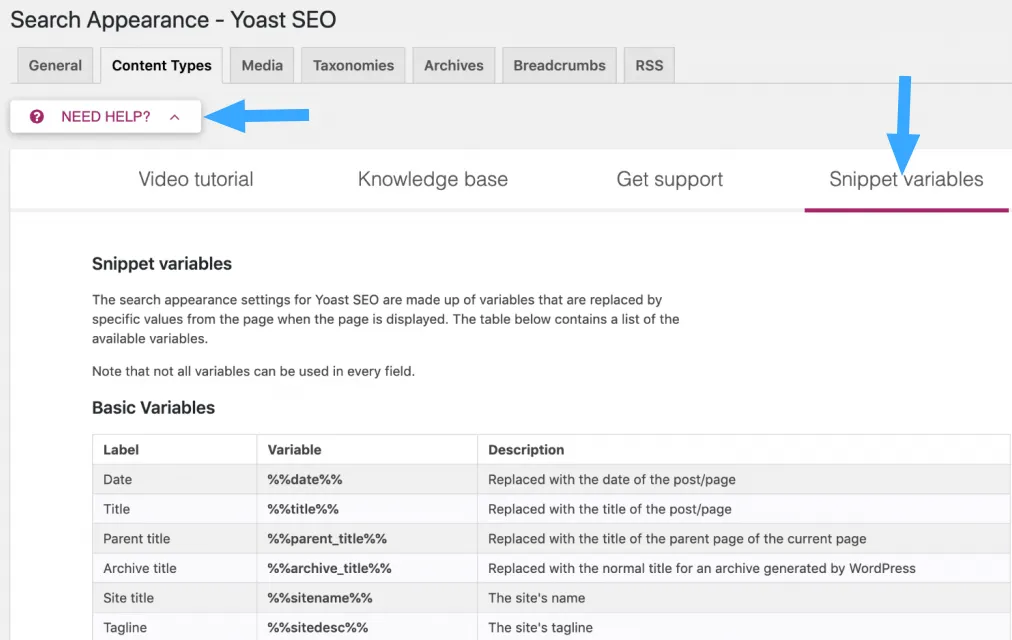1012x640 pixels.
Task: Select the Snippet variables tab
Action: point(906,179)
